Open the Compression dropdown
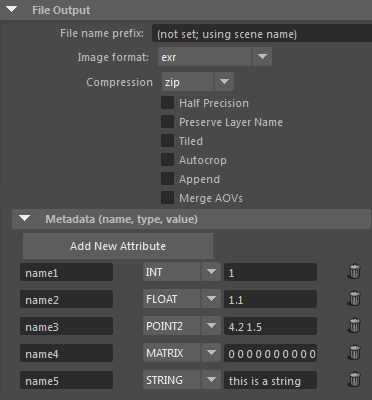Image resolution: width=372 pixels, height=400 pixels. [198, 82]
